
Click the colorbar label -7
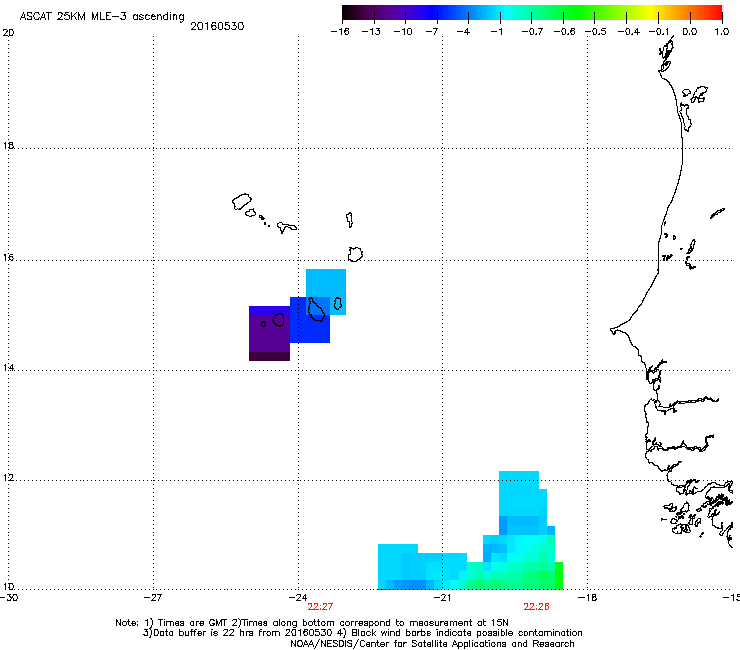(x=431, y=32)
